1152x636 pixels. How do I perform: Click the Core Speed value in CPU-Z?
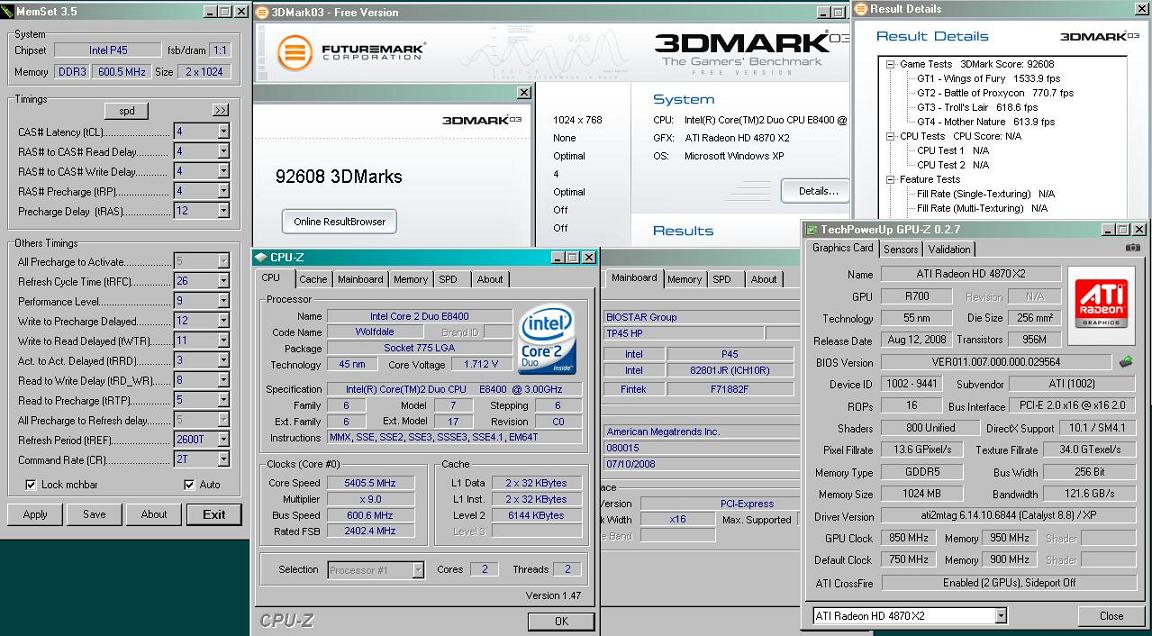pyautogui.click(x=370, y=483)
